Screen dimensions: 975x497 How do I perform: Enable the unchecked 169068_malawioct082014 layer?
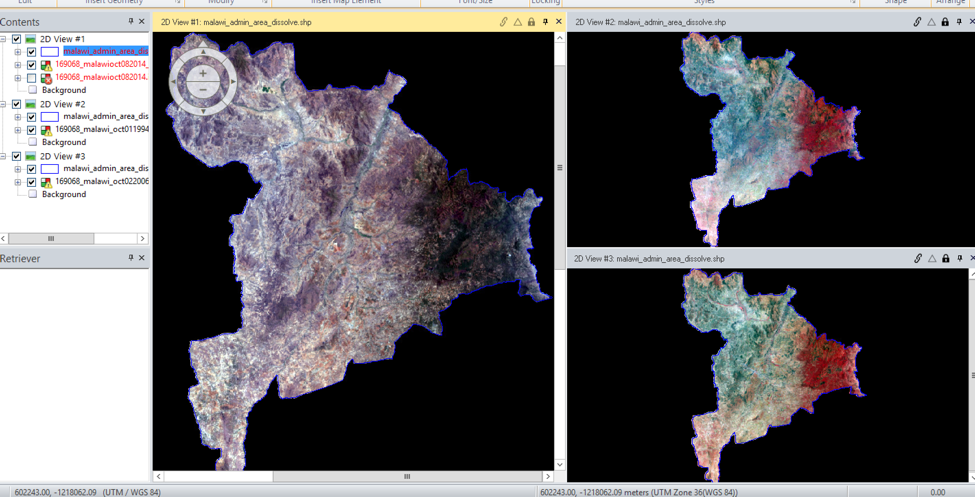(x=32, y=78)
